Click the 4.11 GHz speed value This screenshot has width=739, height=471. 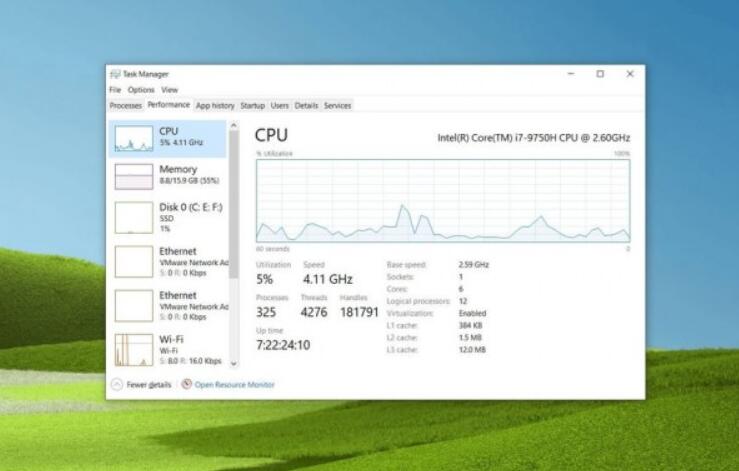tap(328, 279)
